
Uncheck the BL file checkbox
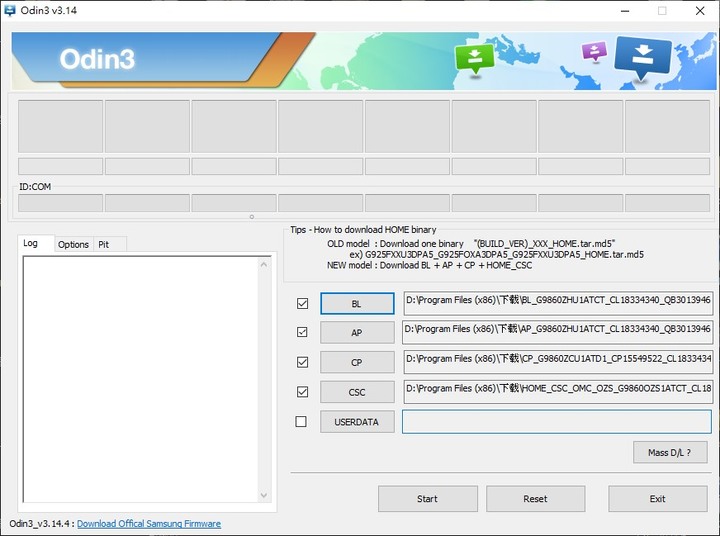pyautogui.click(x=302, y=304)
